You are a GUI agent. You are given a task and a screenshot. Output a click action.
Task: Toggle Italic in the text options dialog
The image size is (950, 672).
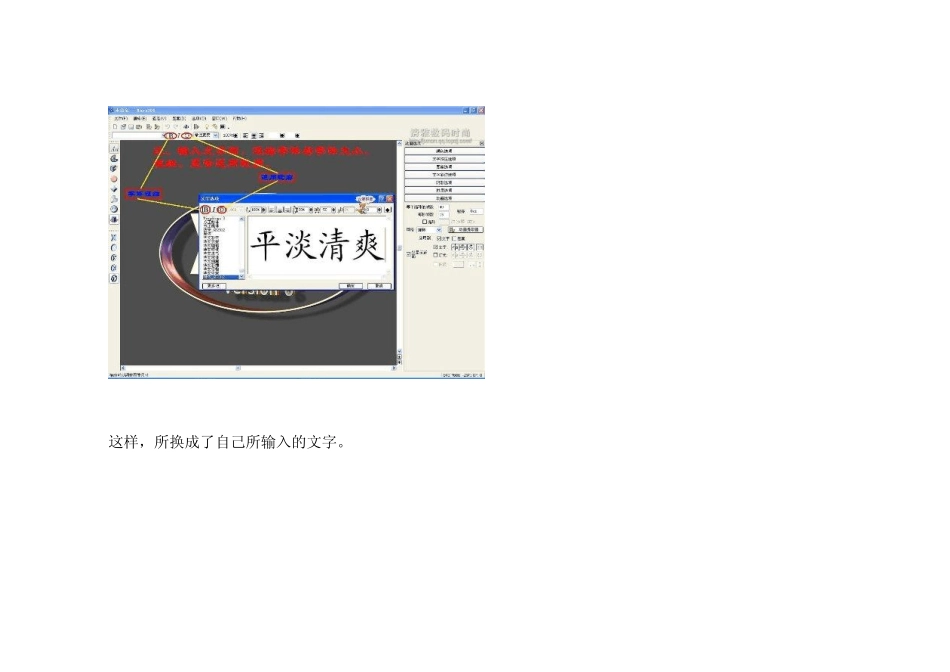[x=214, y=210]
